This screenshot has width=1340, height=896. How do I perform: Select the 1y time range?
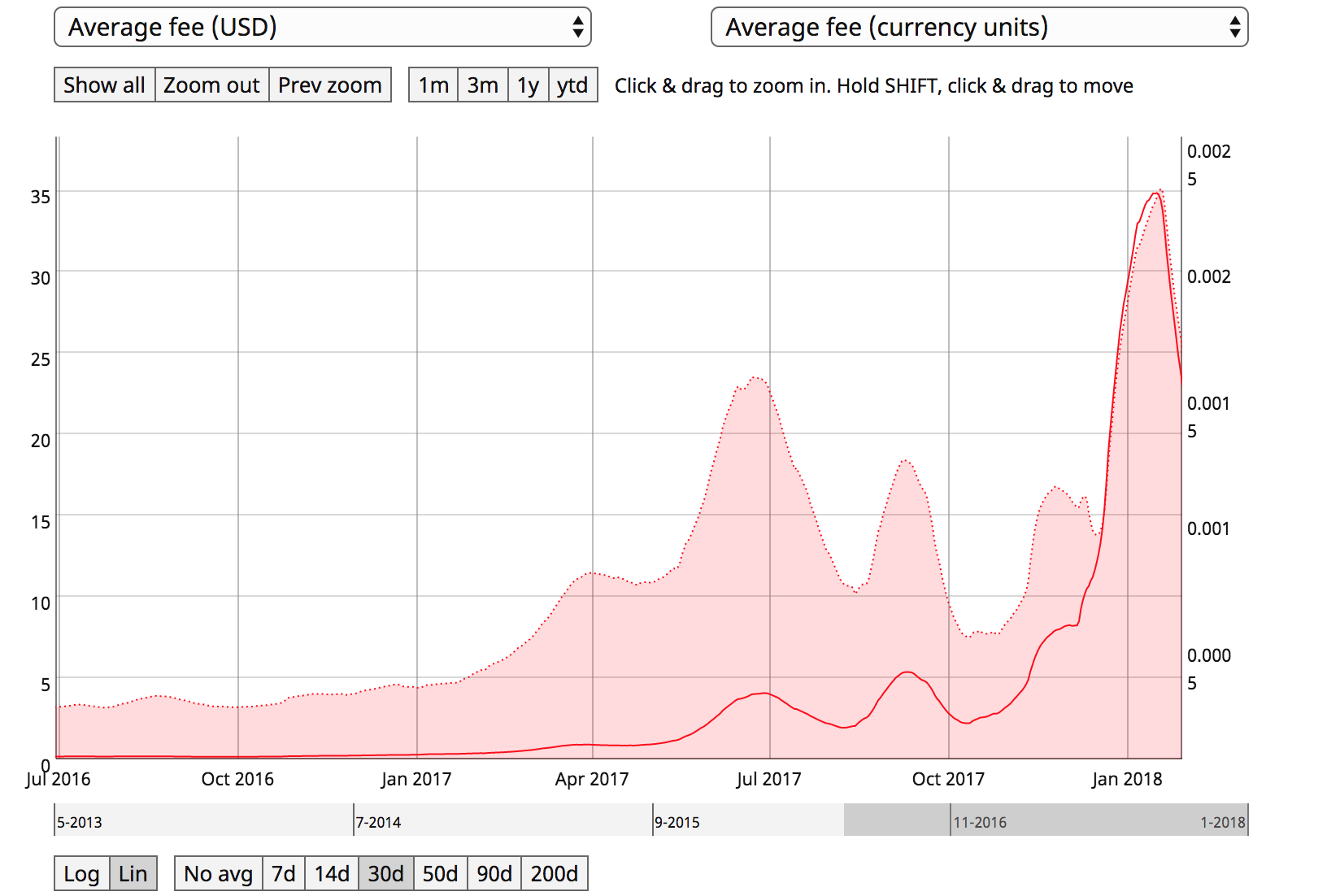[x=528, y=85]
